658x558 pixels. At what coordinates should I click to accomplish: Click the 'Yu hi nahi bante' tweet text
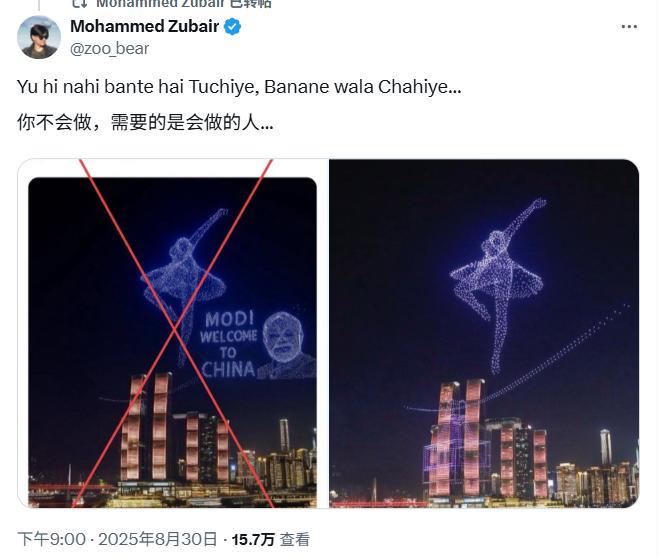[239, 87]
